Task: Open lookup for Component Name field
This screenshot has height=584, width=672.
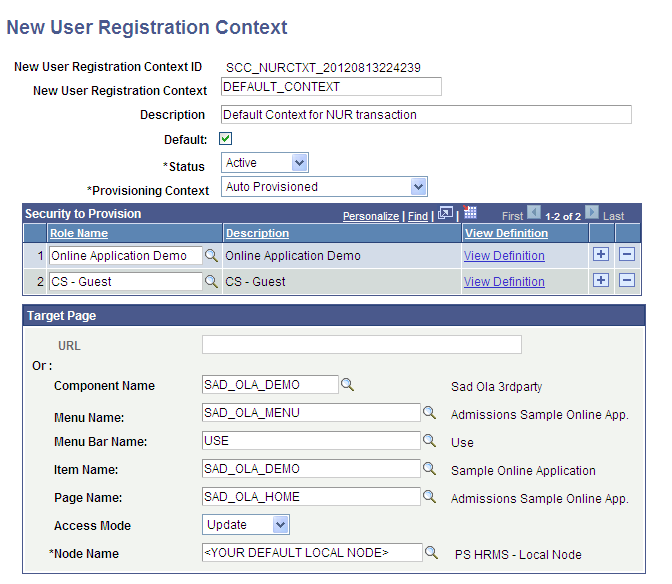Action: 347,384
